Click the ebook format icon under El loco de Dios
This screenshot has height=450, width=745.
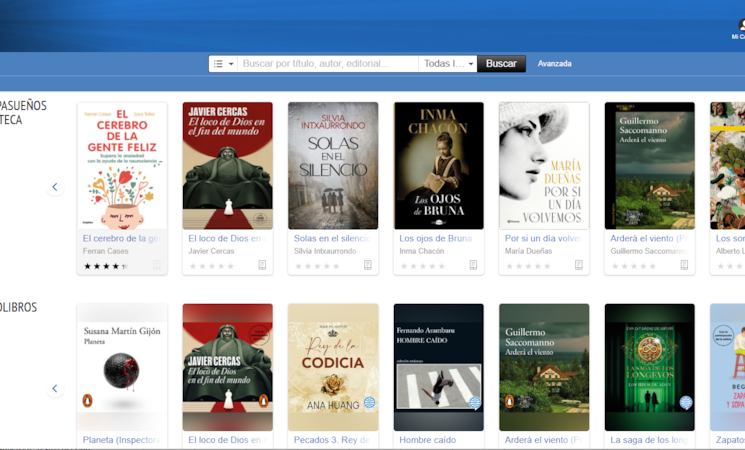click(x=262, y=265)
